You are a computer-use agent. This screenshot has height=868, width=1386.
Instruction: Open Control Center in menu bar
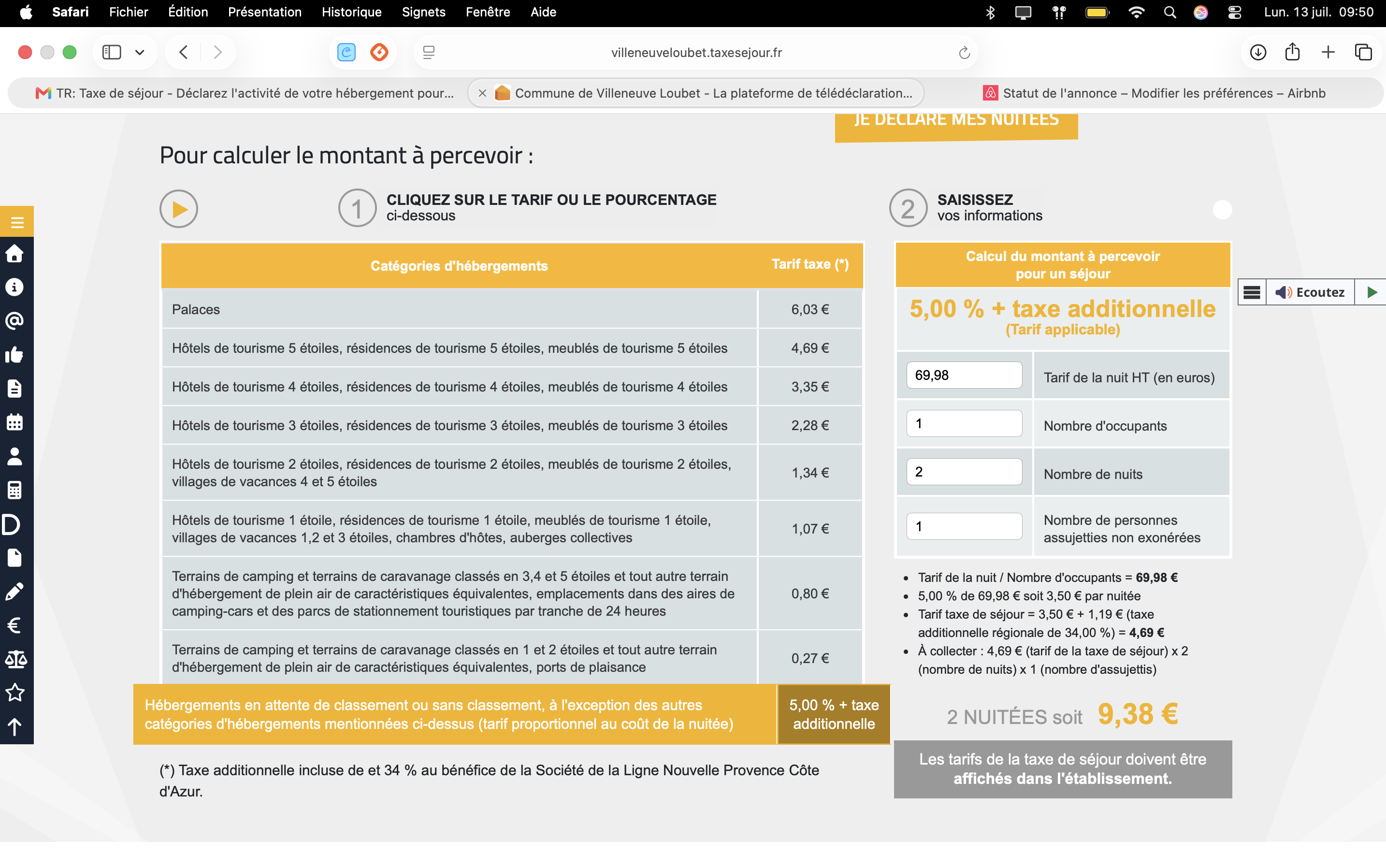coord(1234,12)
